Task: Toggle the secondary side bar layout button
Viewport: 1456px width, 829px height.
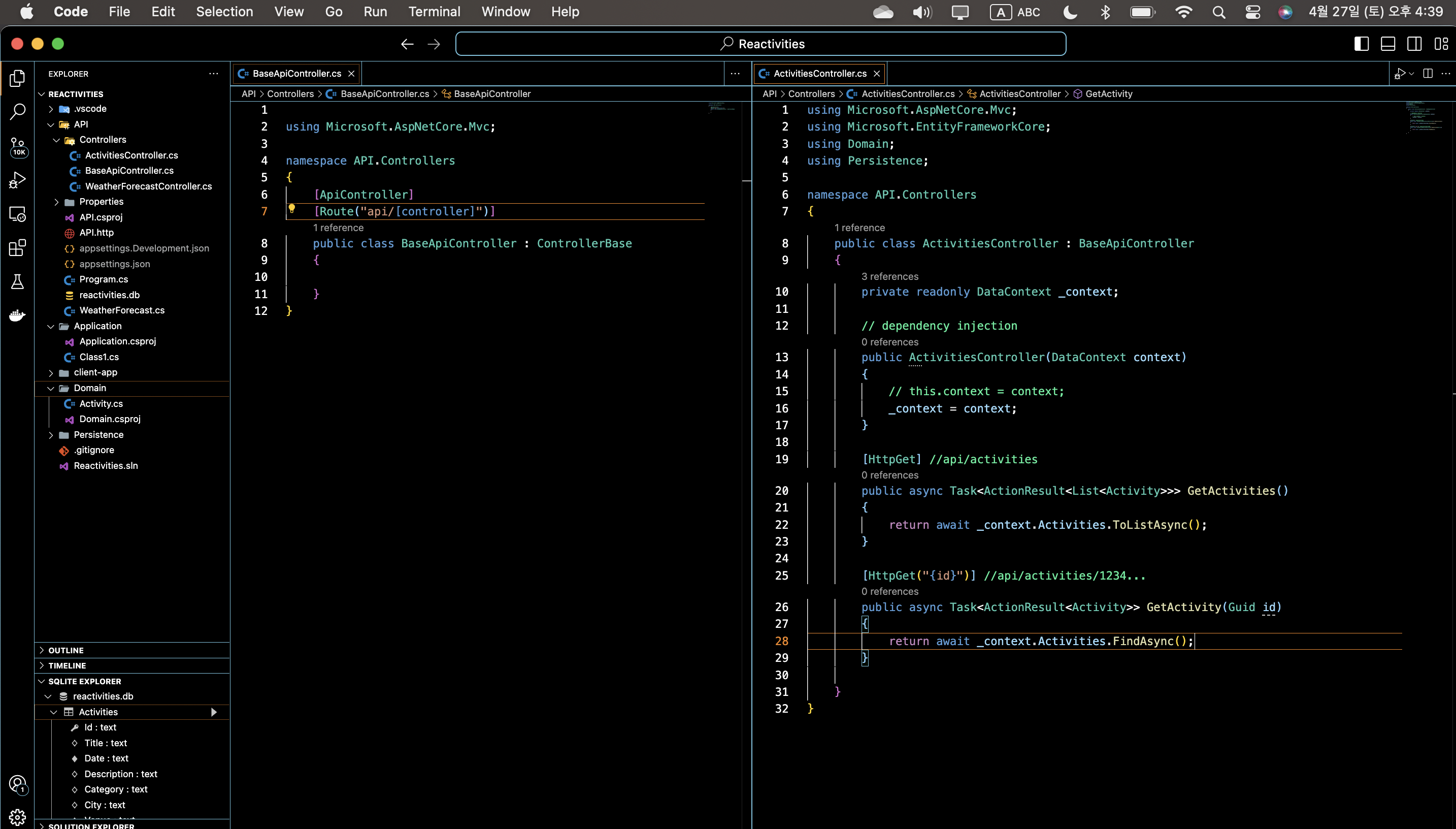Action: [x=1414, y=44]
